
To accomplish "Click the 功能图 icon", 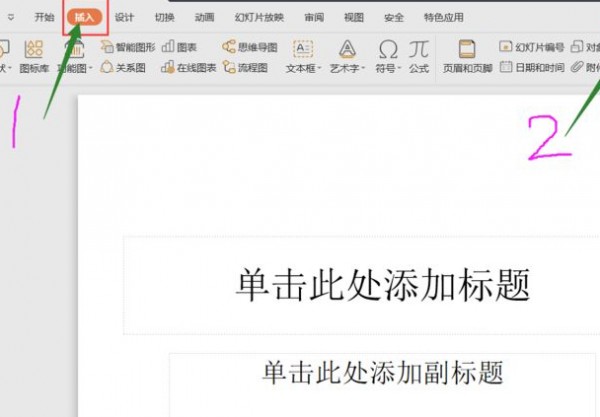I will [x=75, y=50].
